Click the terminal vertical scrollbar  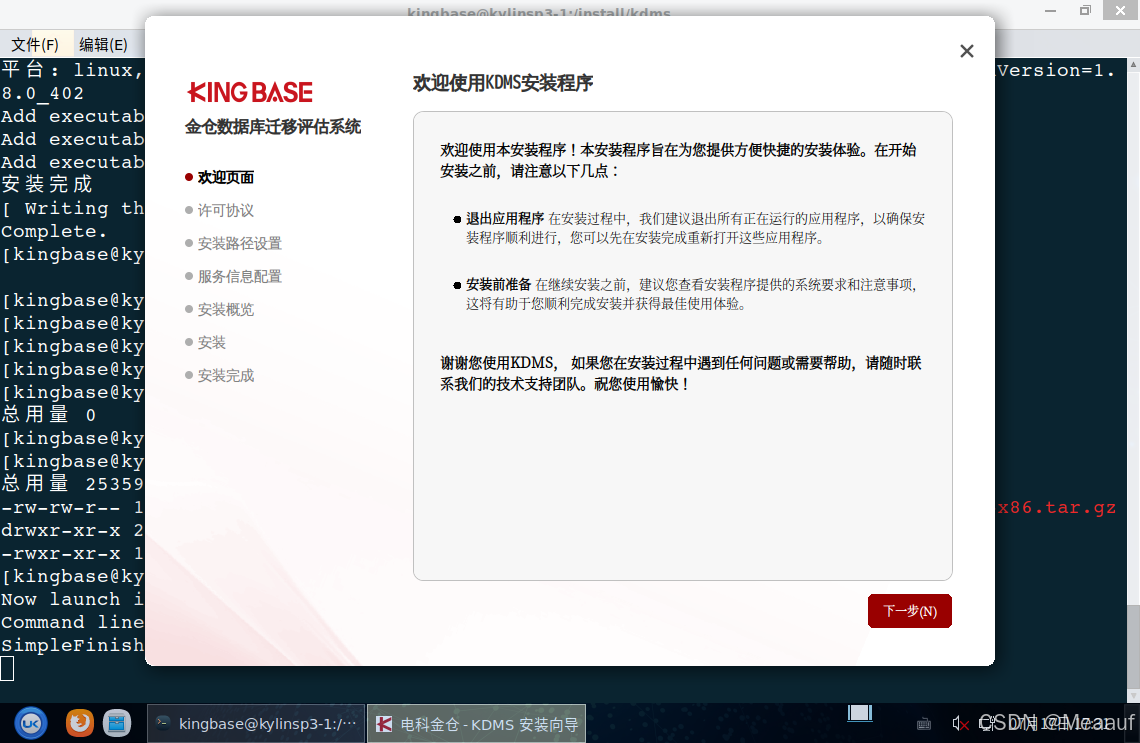[1133, 378]
